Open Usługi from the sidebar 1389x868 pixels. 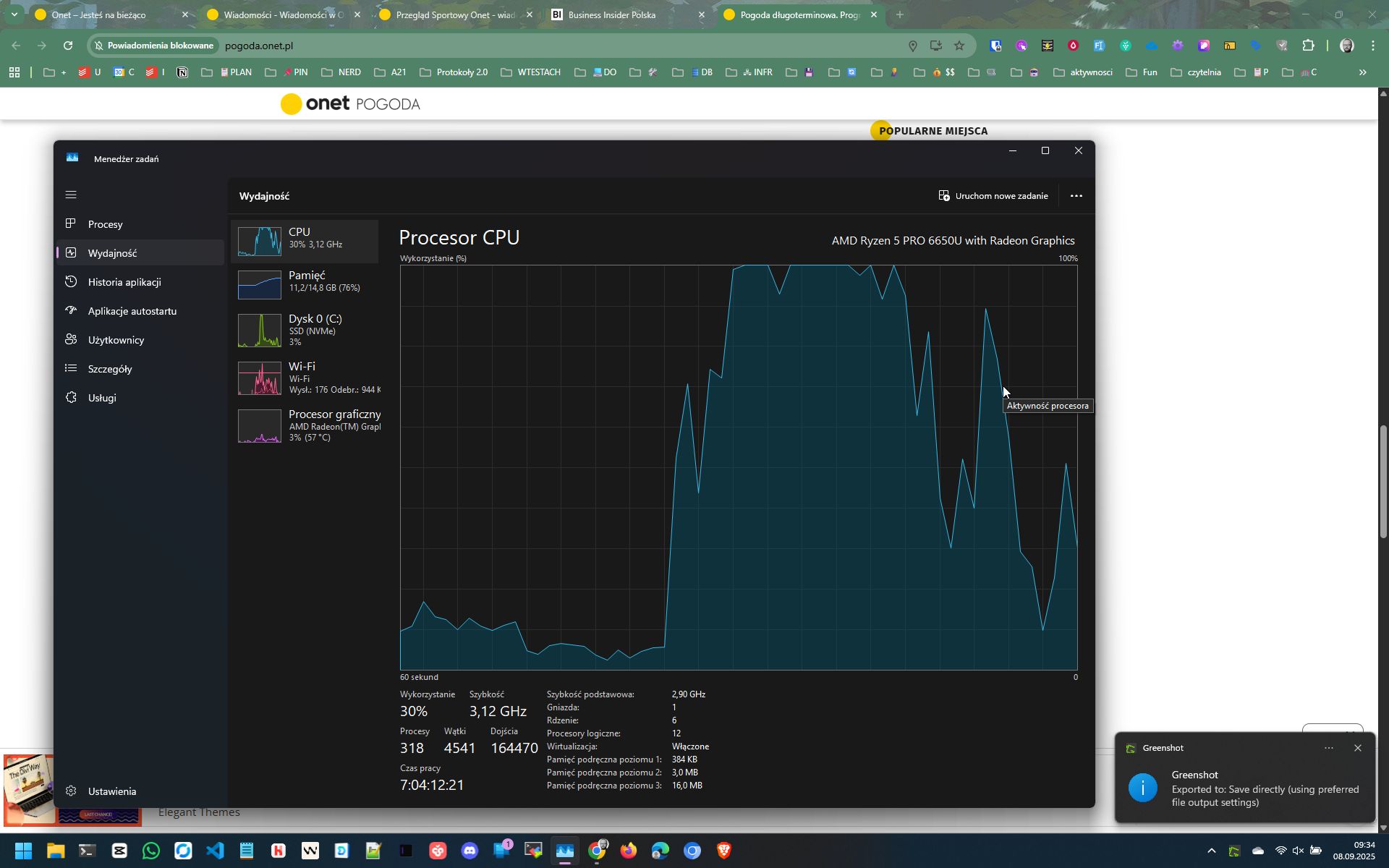tap(102, 398)
